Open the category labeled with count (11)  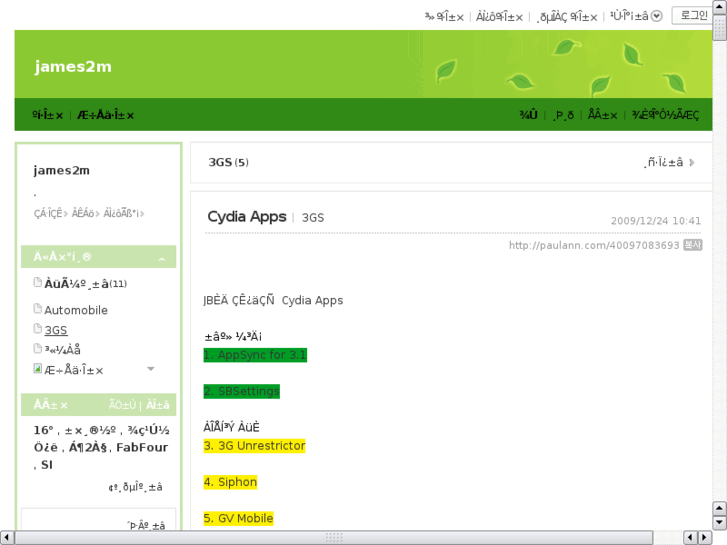[x=85, y=283]
